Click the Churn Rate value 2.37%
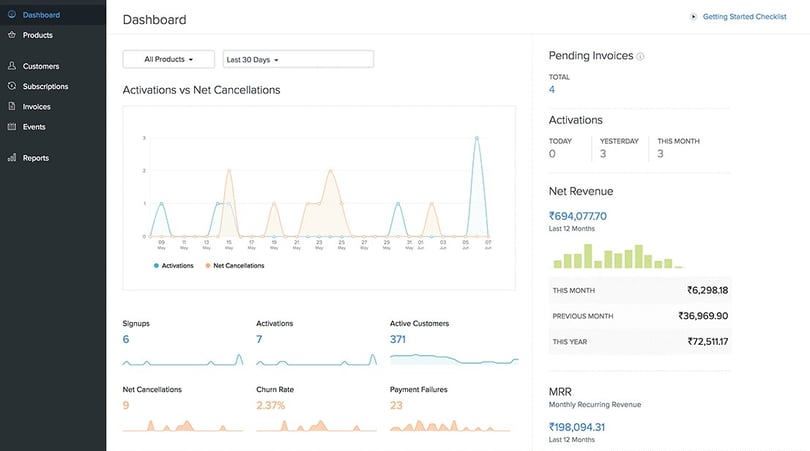This screenshot has height=451, width=810. coord(270,405)
